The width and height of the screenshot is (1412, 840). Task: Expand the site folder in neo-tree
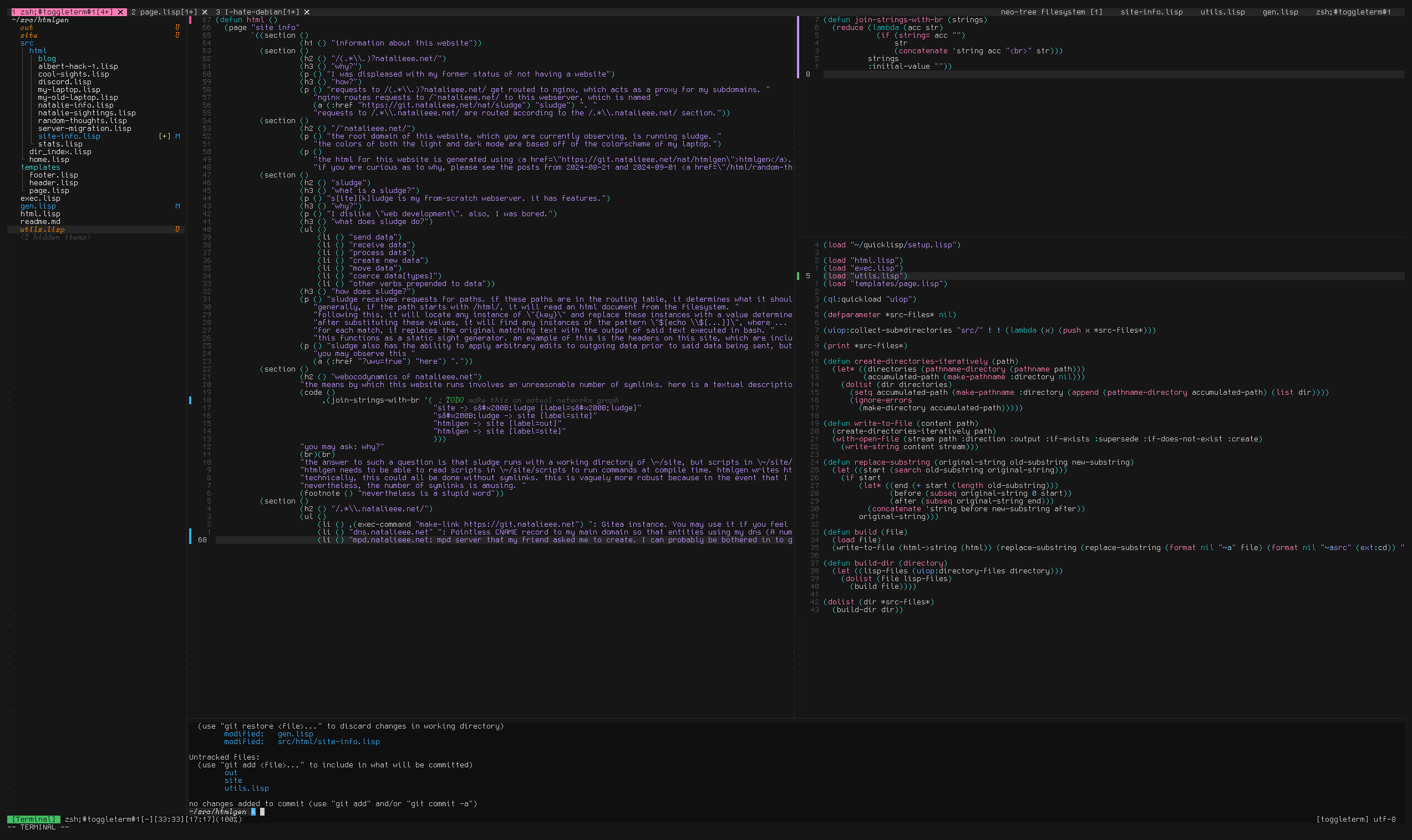coord(29,35)
